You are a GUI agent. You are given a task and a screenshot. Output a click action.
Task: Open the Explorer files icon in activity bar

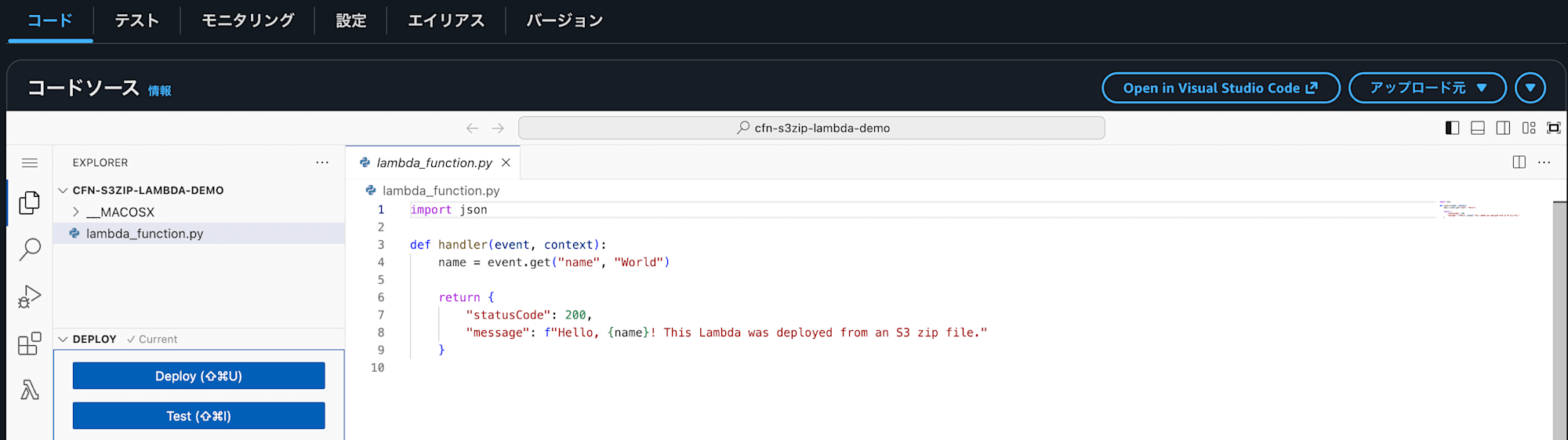coord(29,203)
